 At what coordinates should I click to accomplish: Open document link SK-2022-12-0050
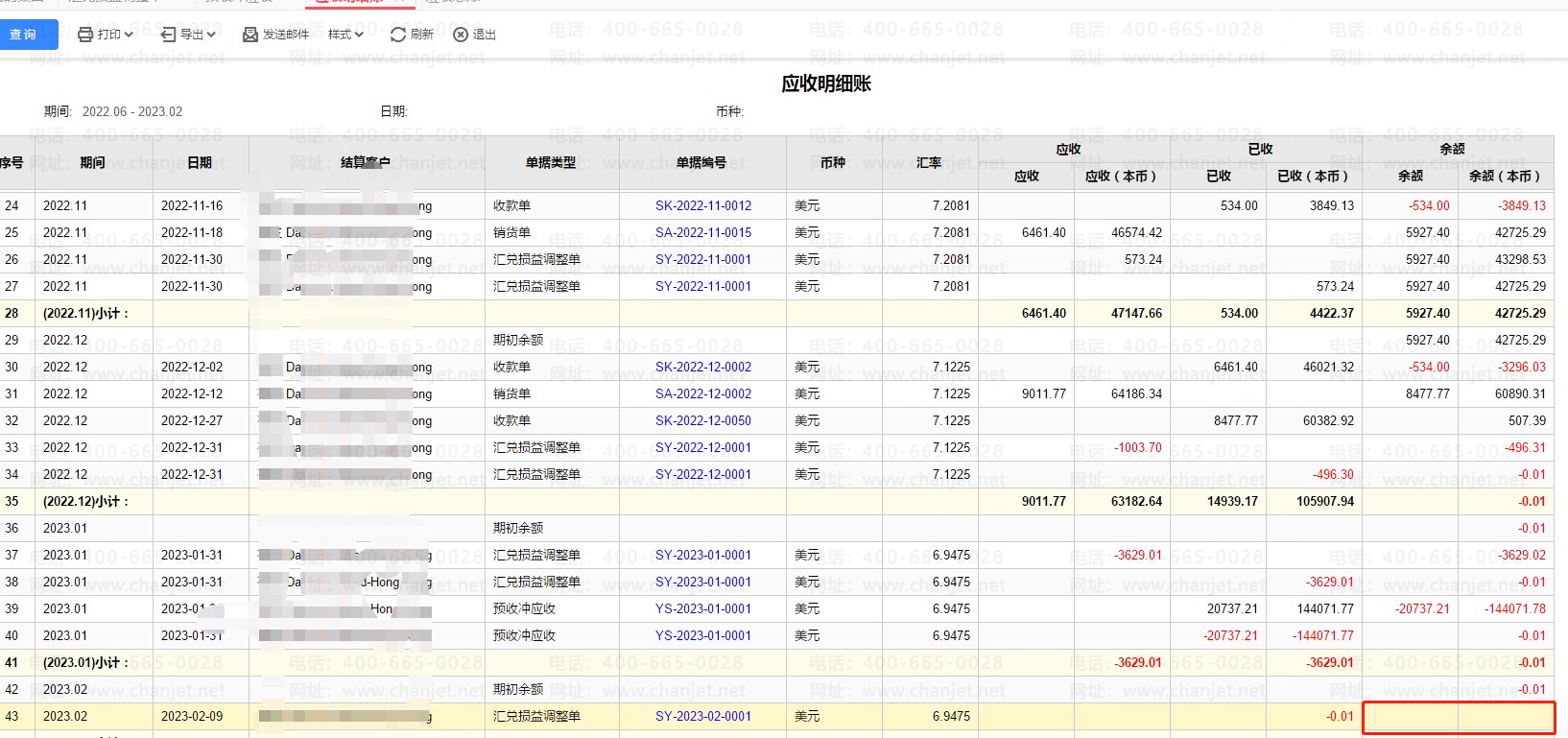(703, 420)
